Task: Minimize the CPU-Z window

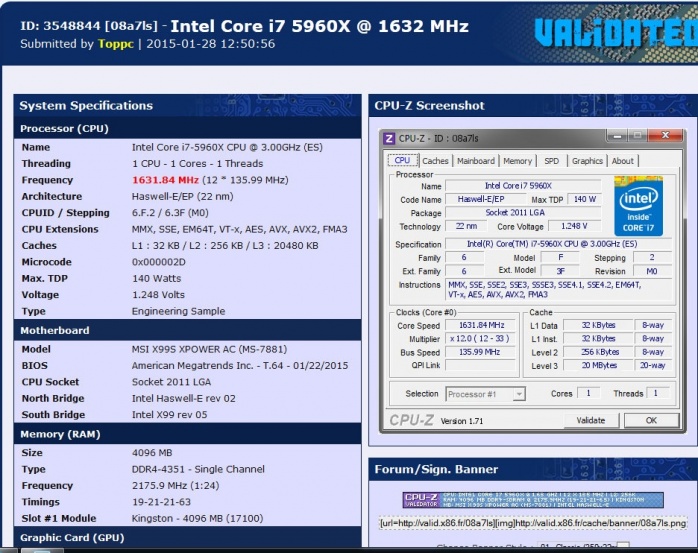Action: coord(617,135)
